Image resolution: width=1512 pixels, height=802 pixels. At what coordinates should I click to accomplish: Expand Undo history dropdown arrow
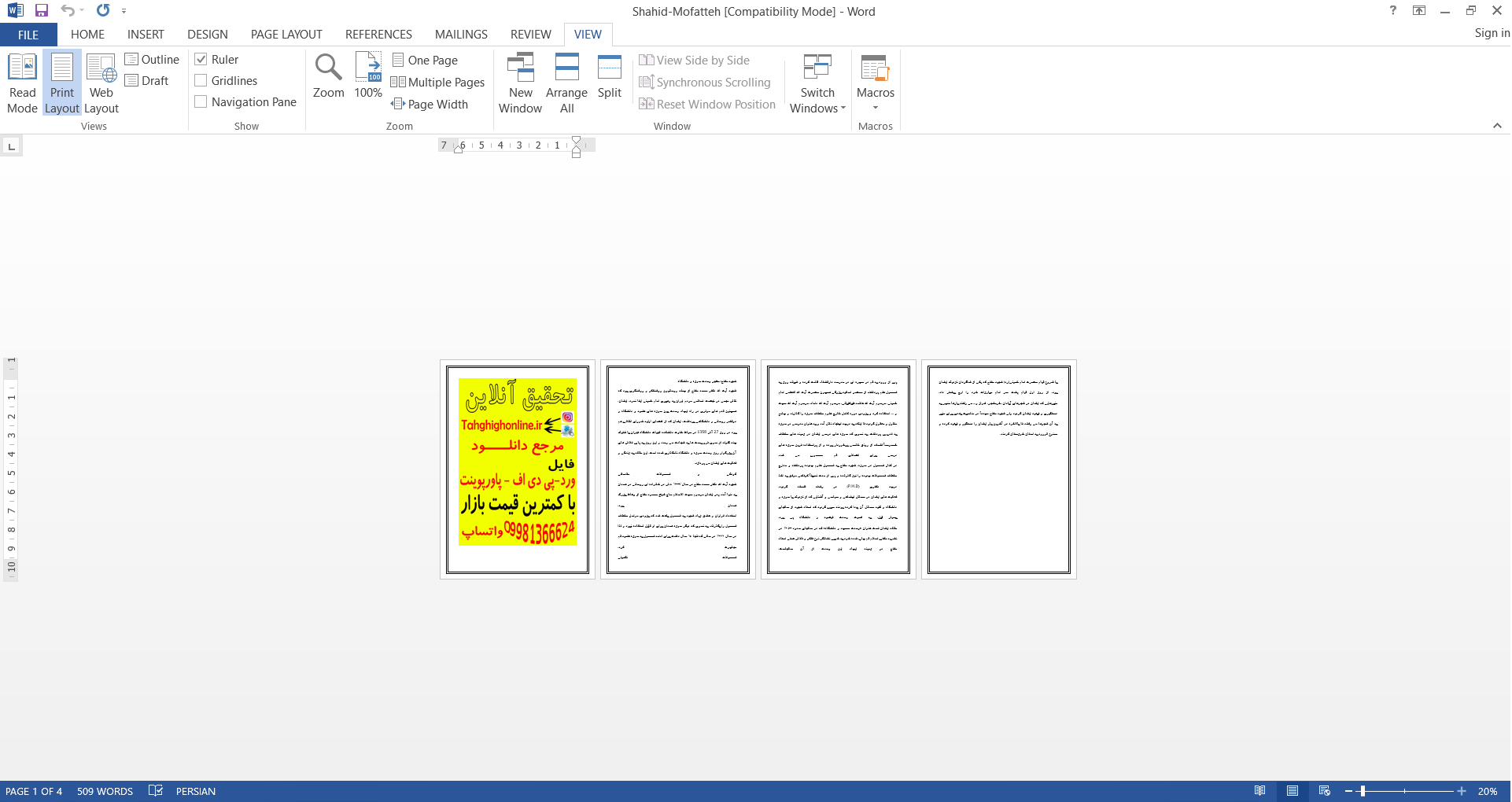[x=82, y=11]
